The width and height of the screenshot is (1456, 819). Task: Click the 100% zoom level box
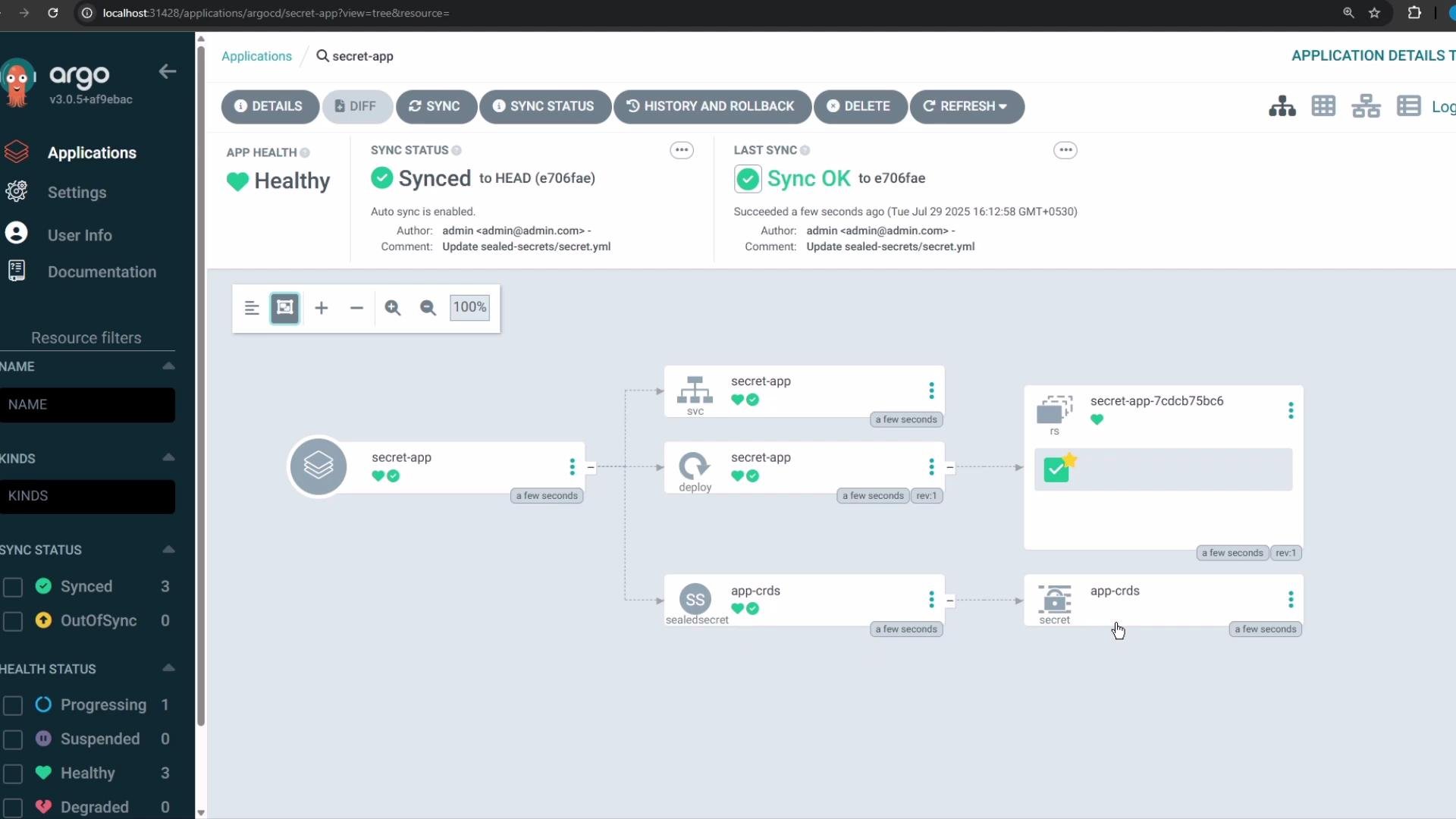click(x=469, y=307)
